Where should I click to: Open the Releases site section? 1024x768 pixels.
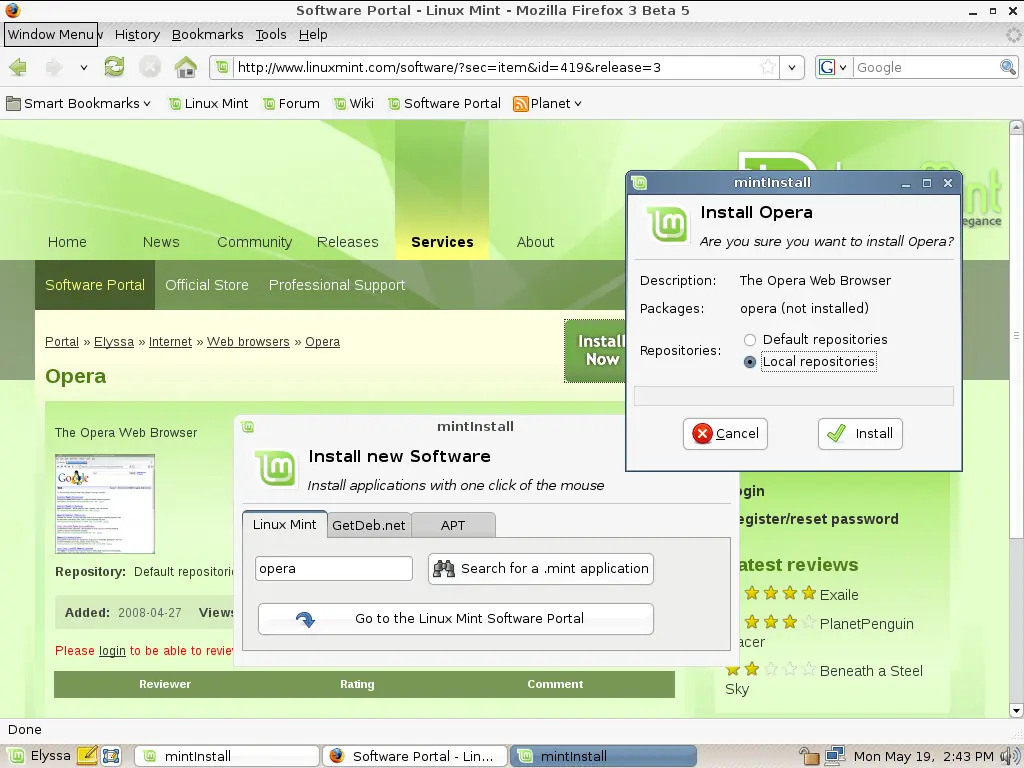tap(347, 242)
